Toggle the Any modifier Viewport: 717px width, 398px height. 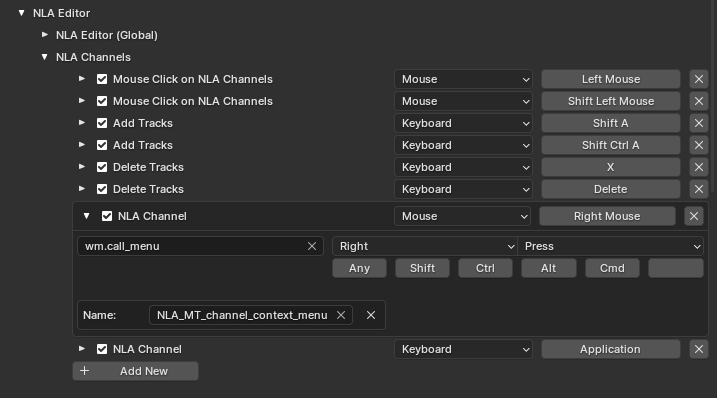point(359,268)
